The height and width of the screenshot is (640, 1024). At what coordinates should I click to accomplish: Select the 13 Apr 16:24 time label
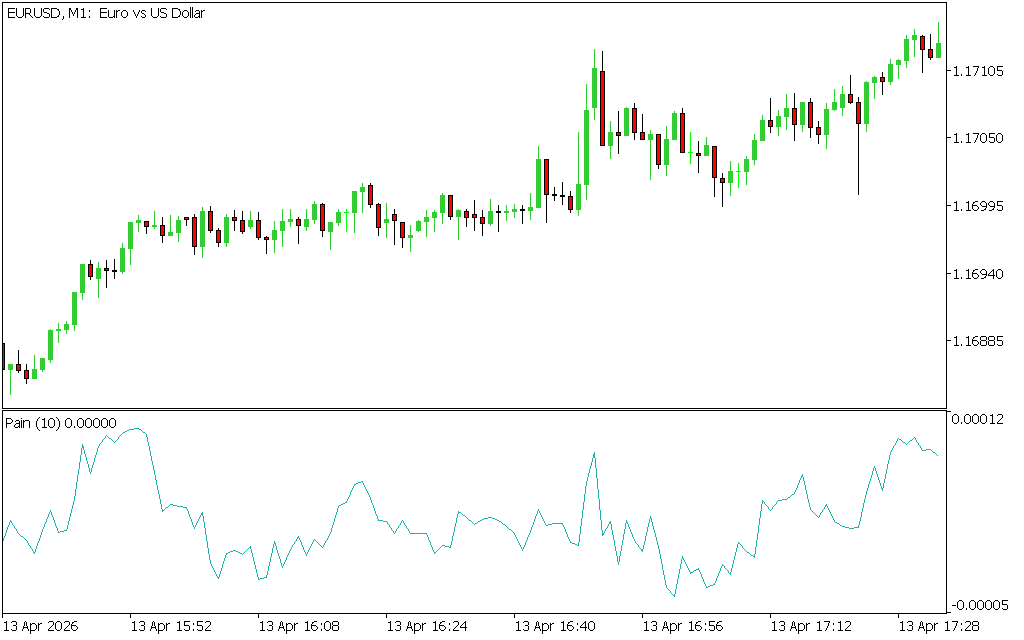point(426,626)
